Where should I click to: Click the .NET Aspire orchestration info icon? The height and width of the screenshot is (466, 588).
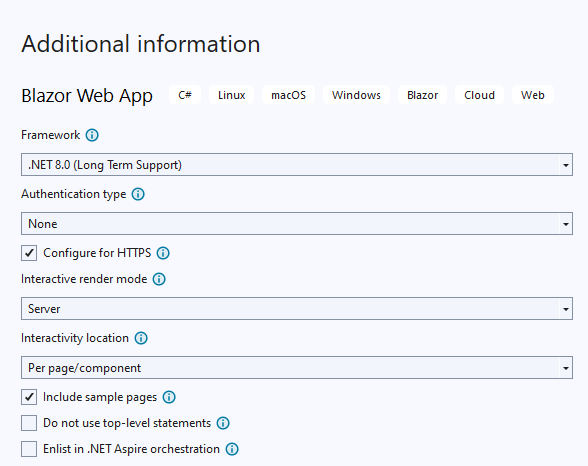(x=232, y=449)
